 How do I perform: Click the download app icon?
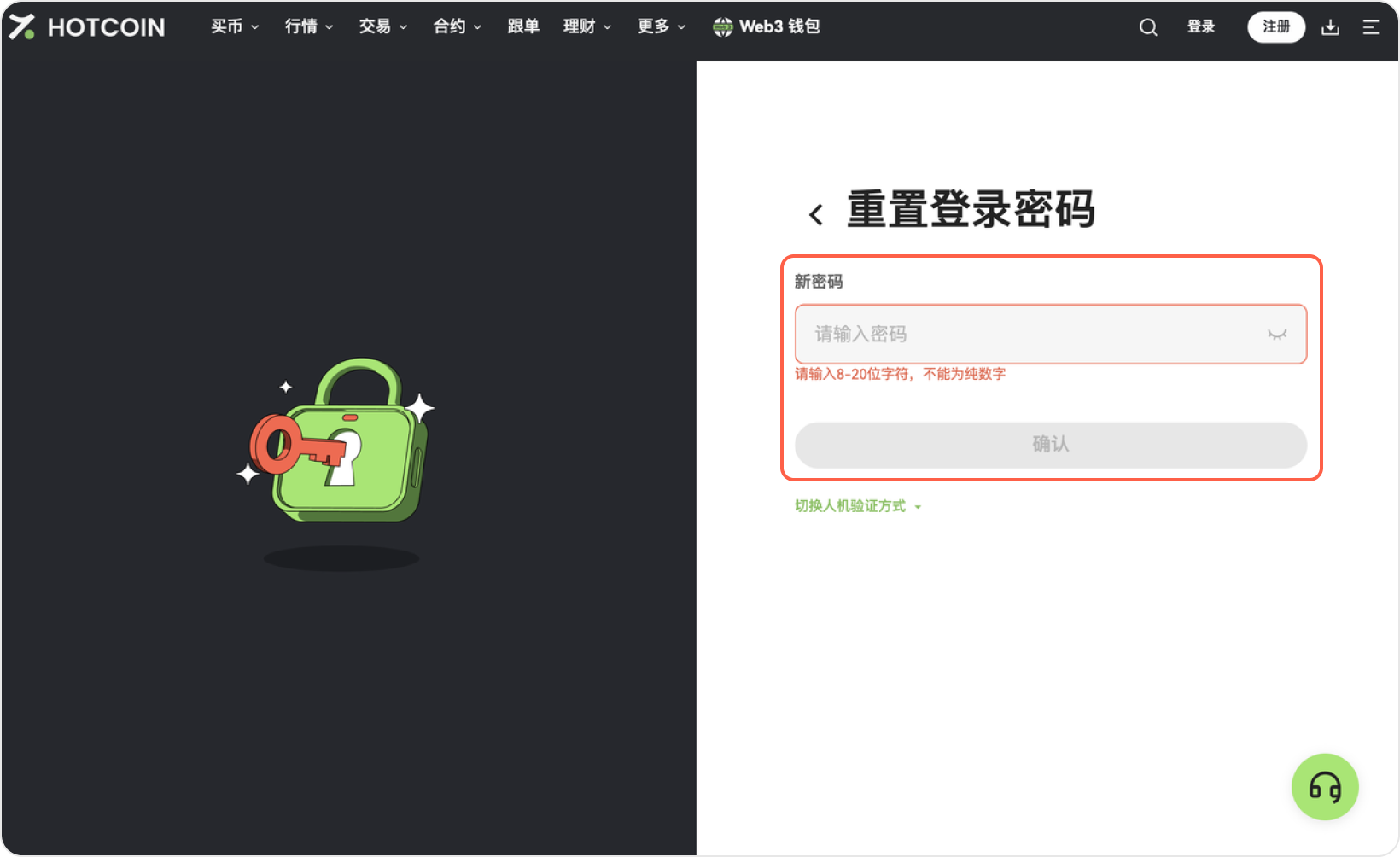click(x=1330, y=27)
